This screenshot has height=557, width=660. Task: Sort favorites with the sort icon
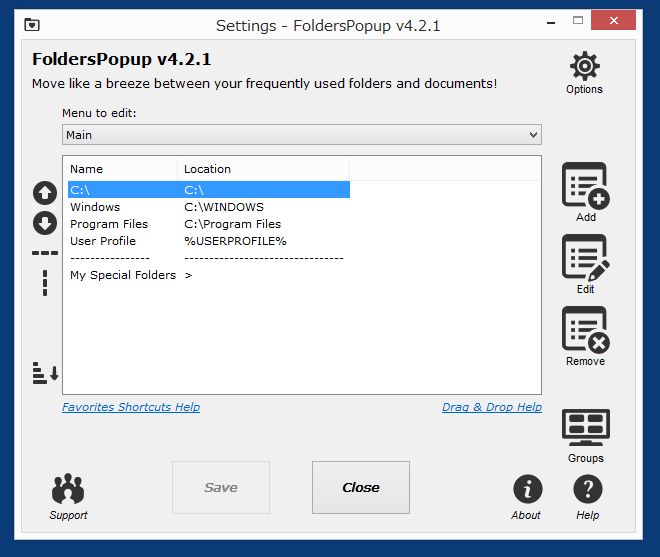pyautogui.click(x=45, y=373)
